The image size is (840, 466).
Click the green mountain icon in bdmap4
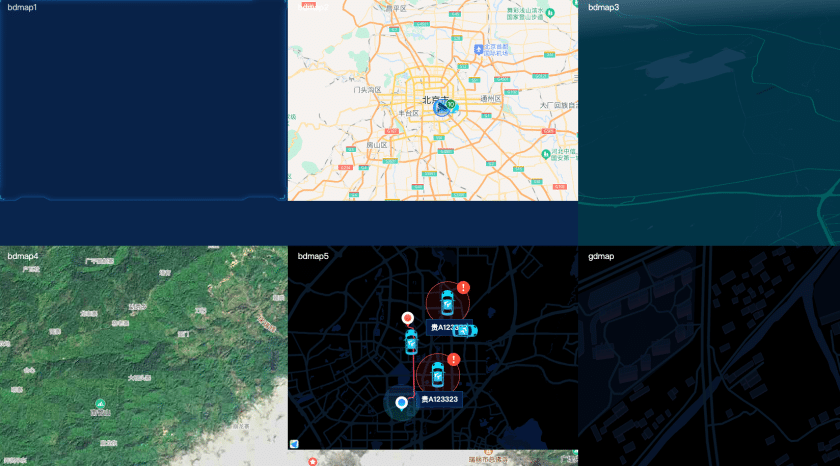coord(100,403)
